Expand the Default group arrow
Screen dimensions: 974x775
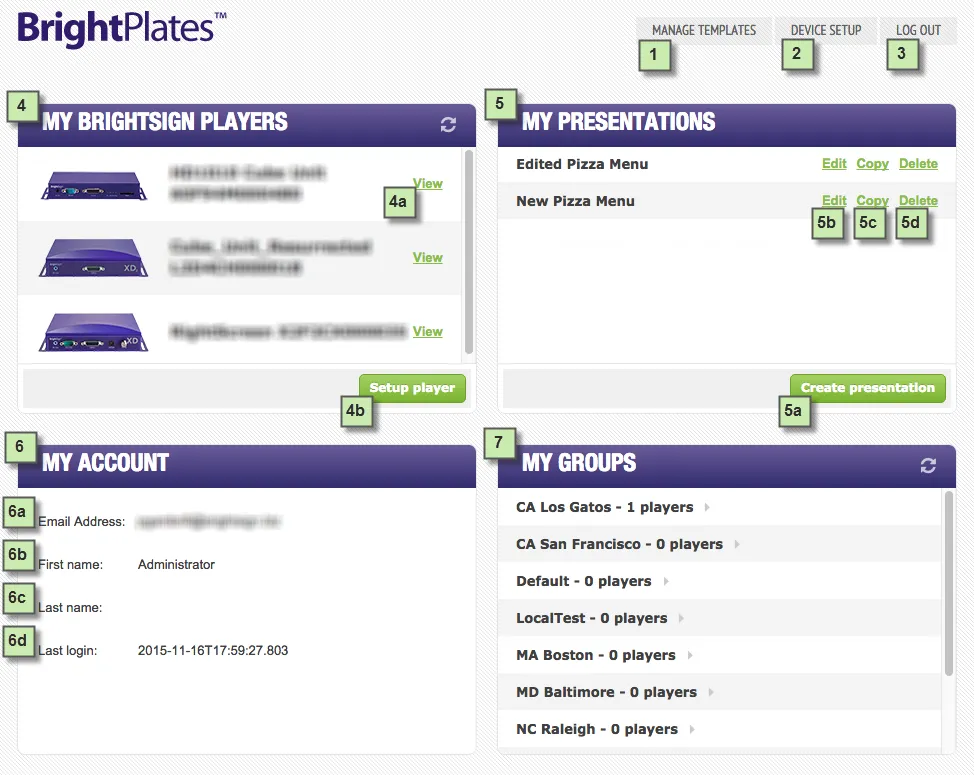[x=666, y=581]
